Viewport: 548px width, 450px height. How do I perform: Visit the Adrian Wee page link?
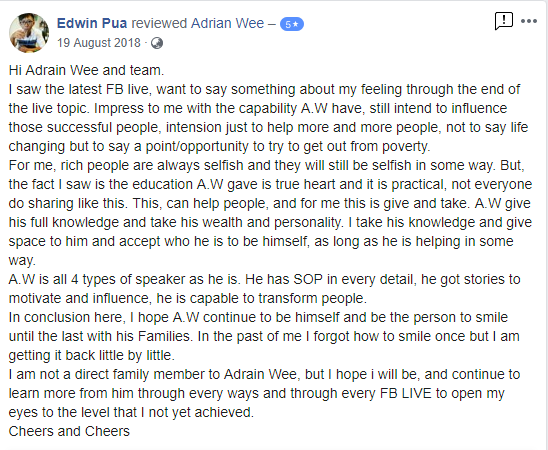[228, 23]
